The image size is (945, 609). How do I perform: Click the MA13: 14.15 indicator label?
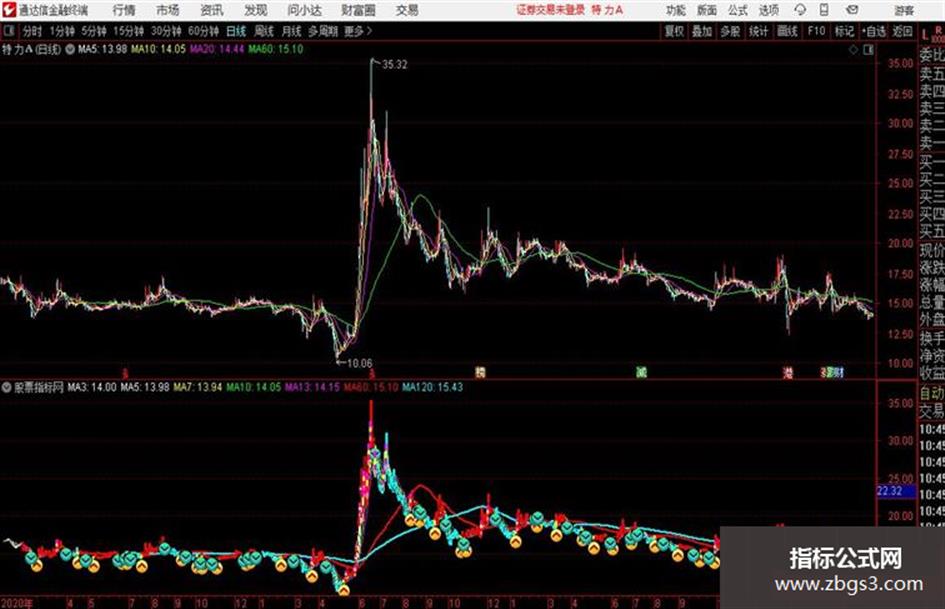click(x=312, y=387)
